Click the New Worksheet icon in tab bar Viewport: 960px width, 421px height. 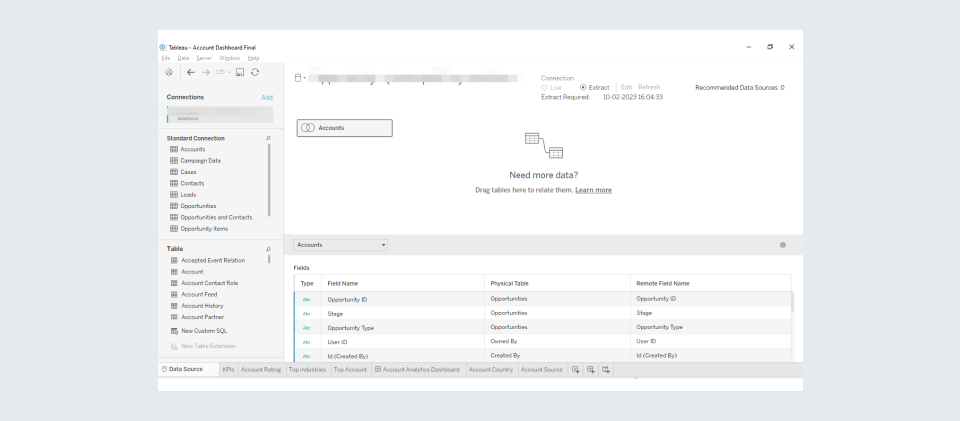(x=575, y=370)
